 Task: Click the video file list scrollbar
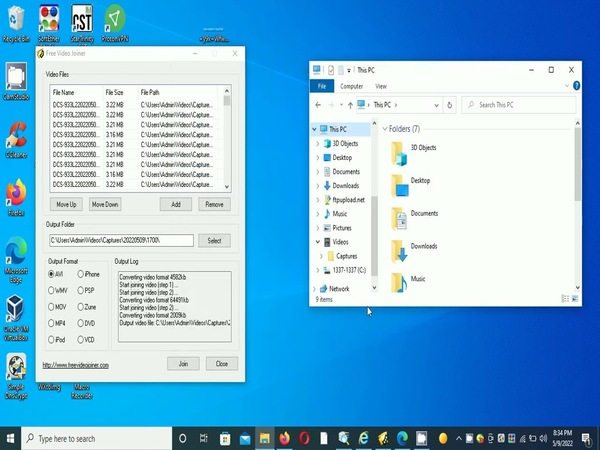point(228,140)
